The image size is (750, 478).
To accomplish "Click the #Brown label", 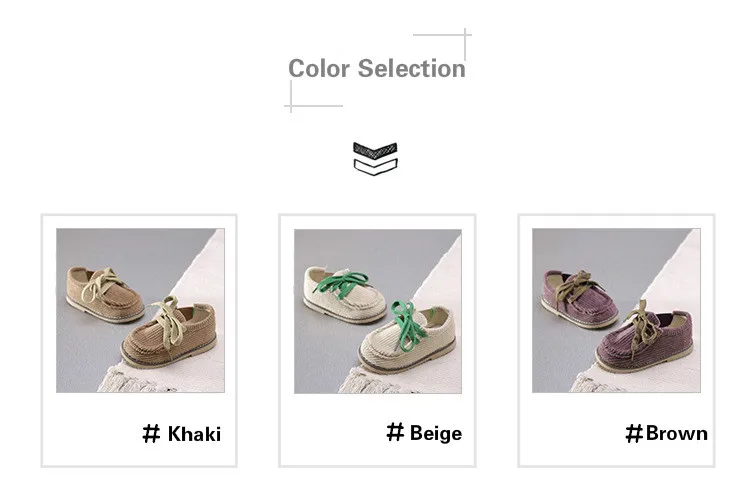I will [666, 434].
